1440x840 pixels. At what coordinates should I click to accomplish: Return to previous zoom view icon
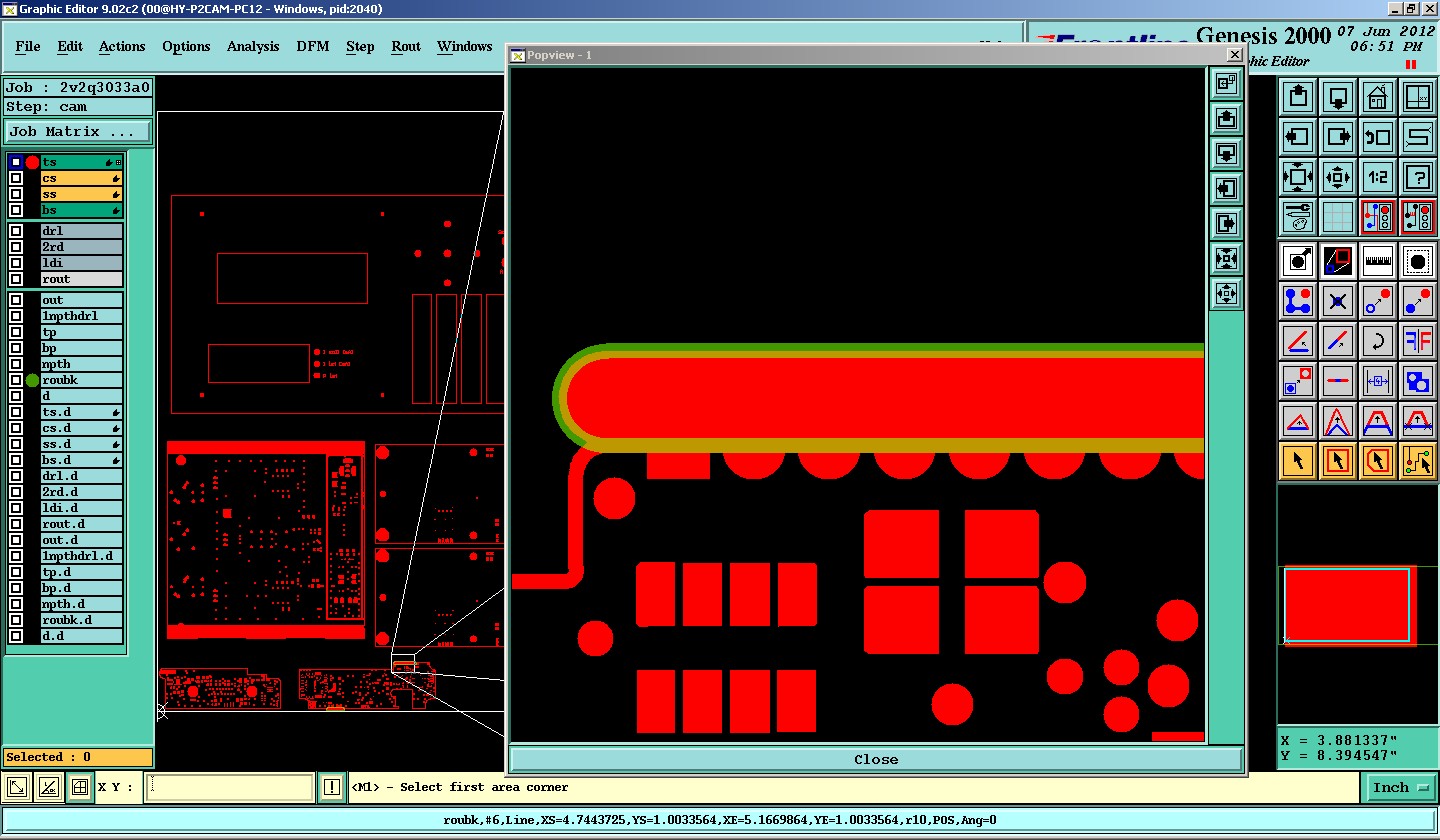click(x=1378, y=137)
